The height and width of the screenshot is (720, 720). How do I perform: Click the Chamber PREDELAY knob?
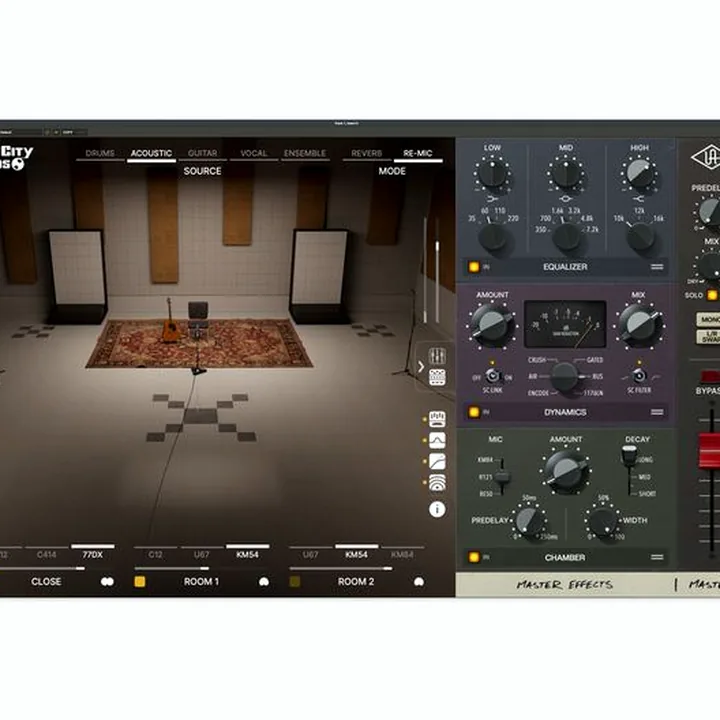(x=529, y=521)
